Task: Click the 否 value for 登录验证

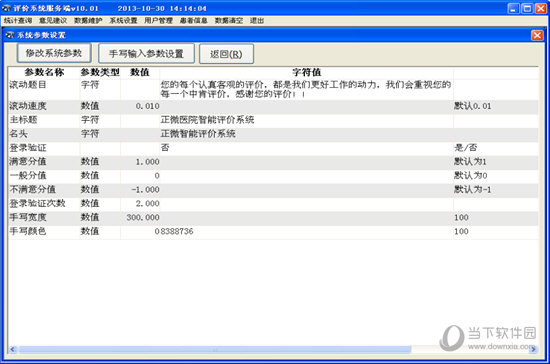Action: coord(165,148)
